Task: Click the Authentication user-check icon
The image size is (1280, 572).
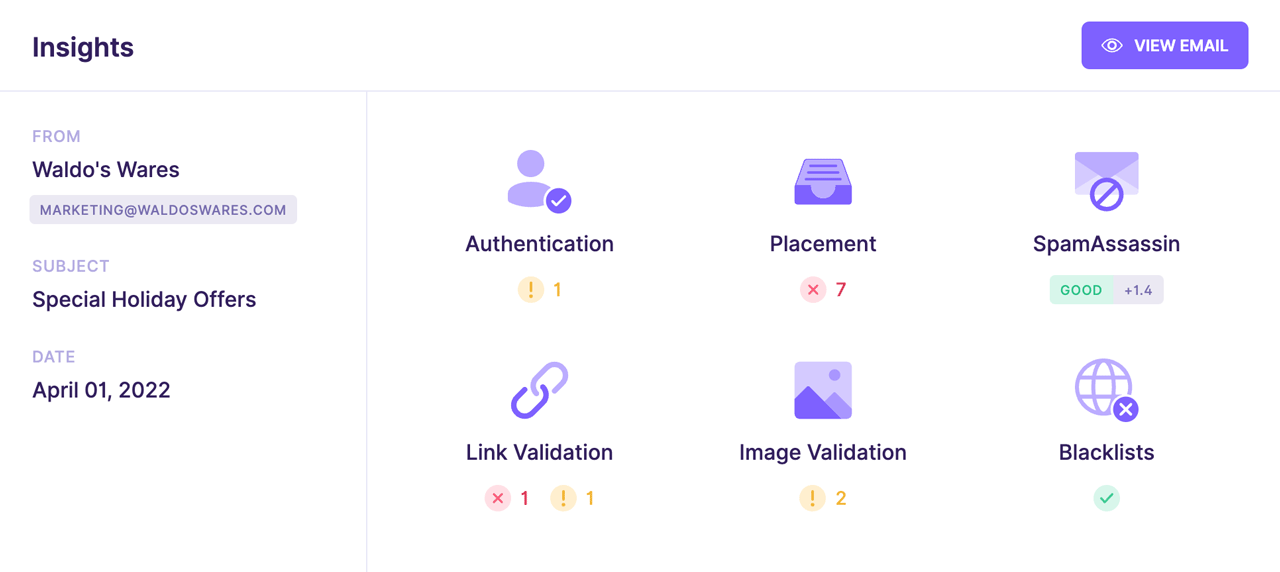Action: 539,181
